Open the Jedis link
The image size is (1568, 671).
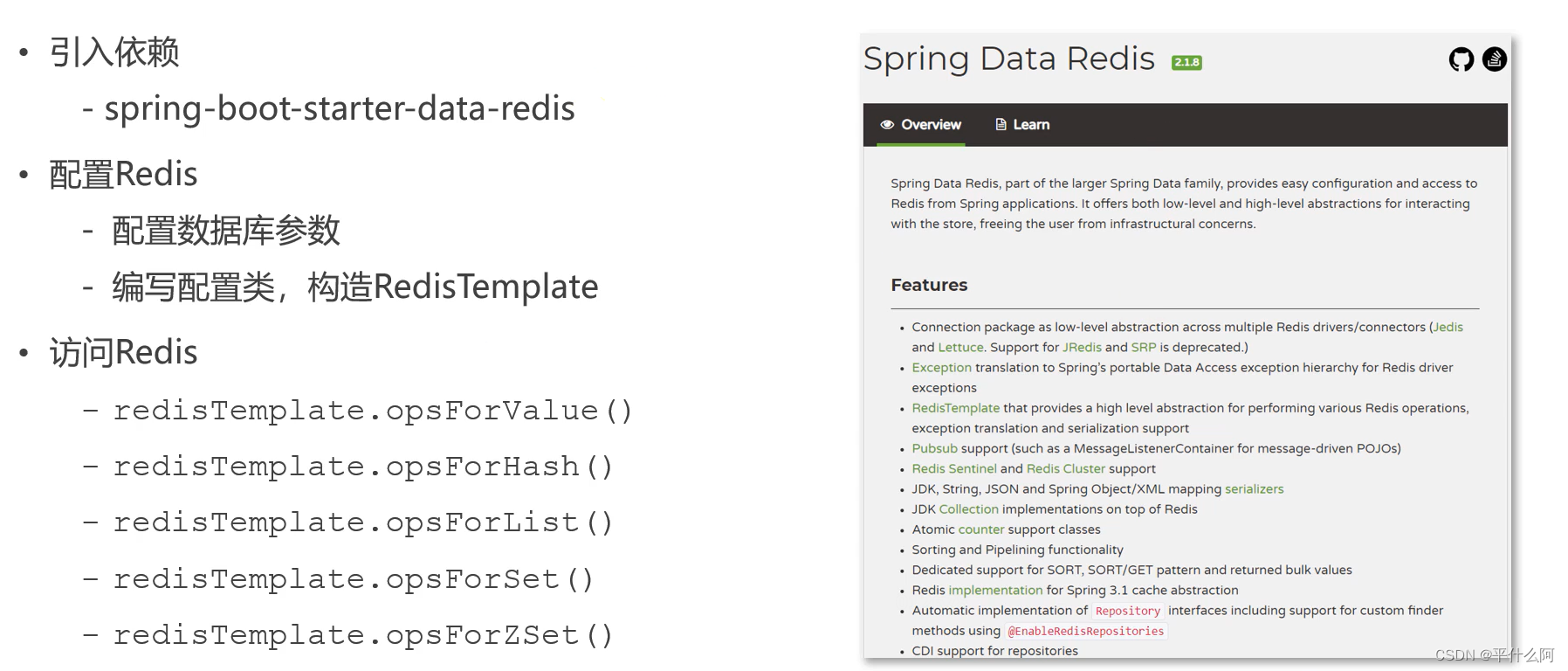coord(1448,327)
